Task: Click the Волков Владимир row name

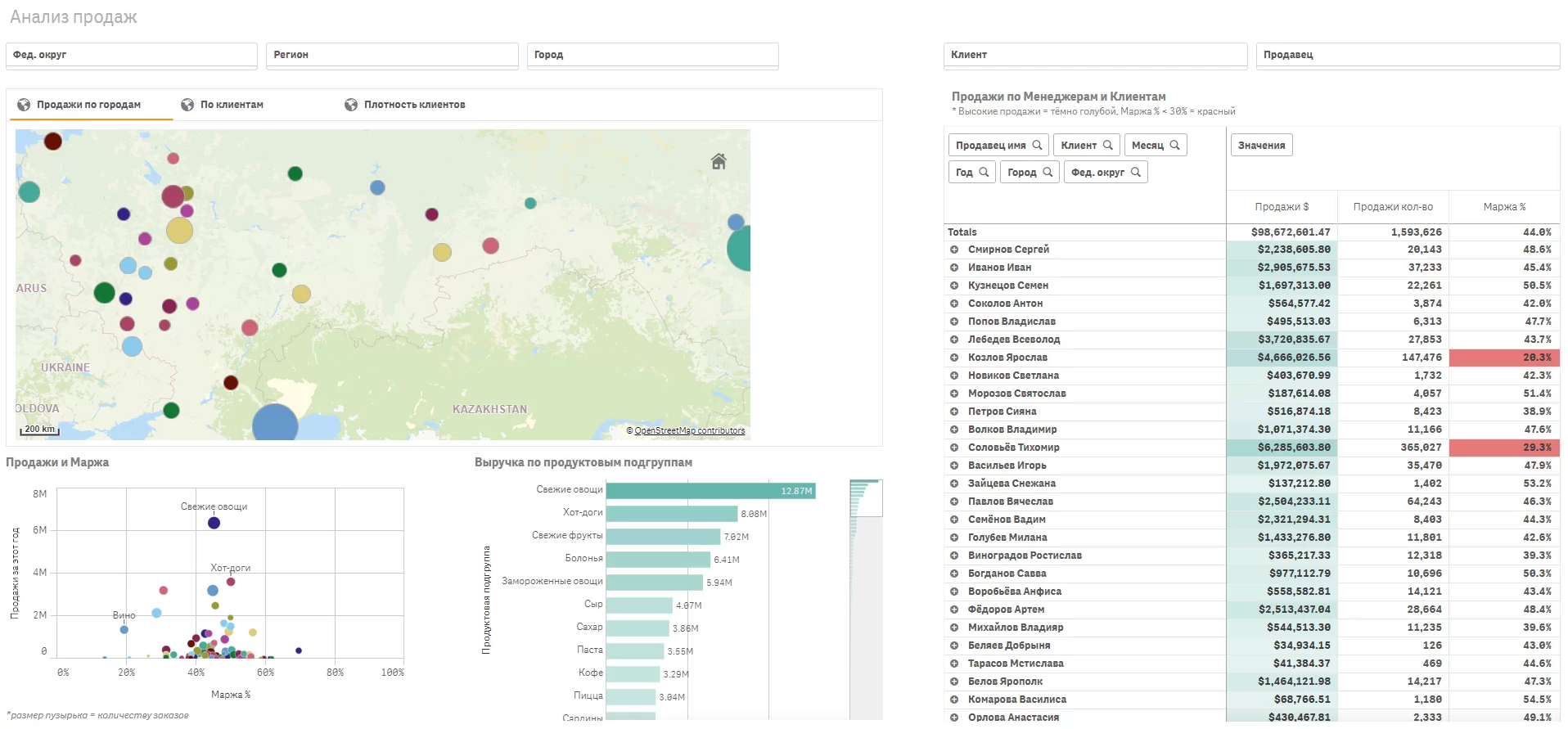Action: click(x=1012, y=430)
